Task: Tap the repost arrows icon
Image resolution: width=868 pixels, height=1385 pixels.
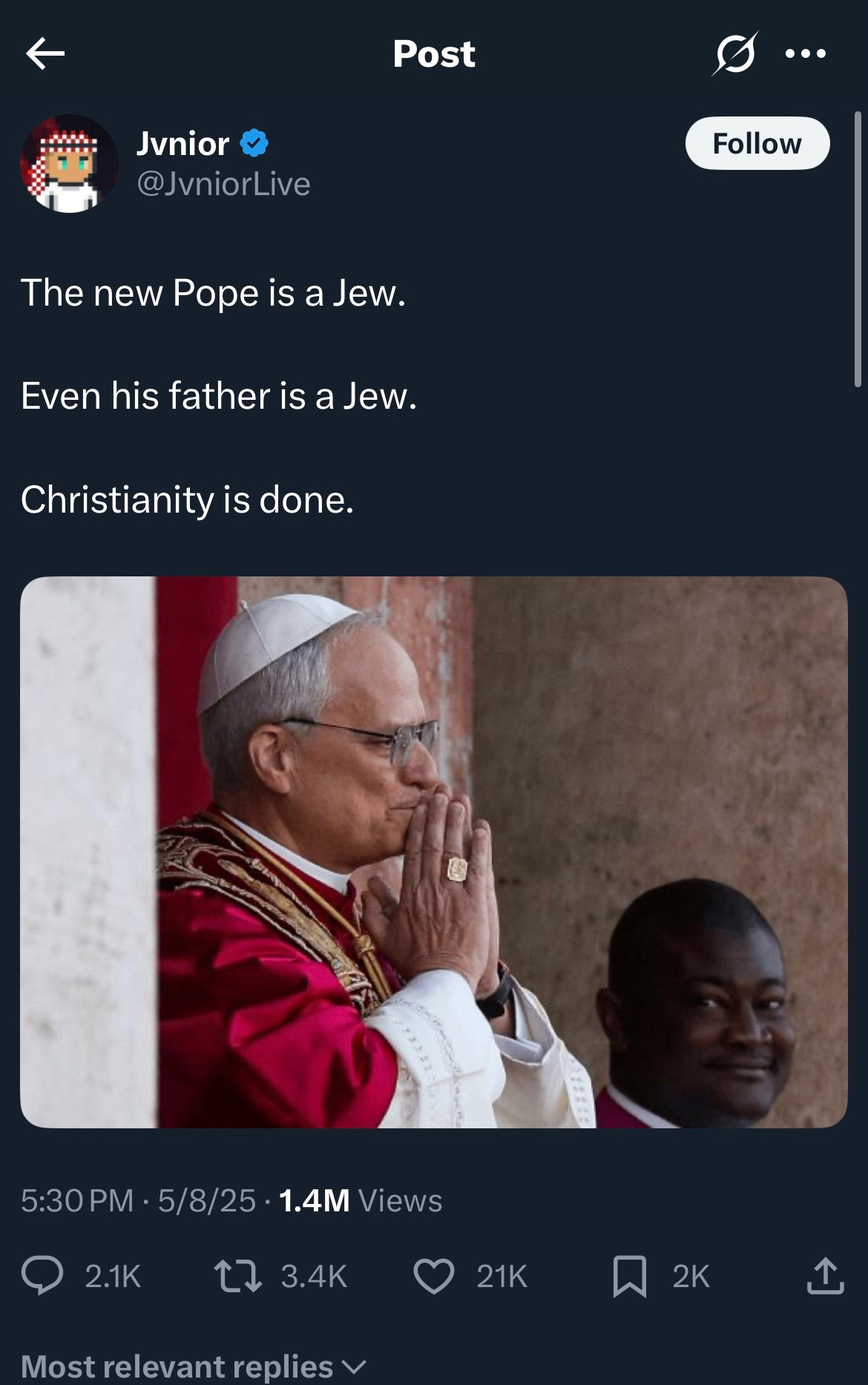Action: (x=237, y=1276)
